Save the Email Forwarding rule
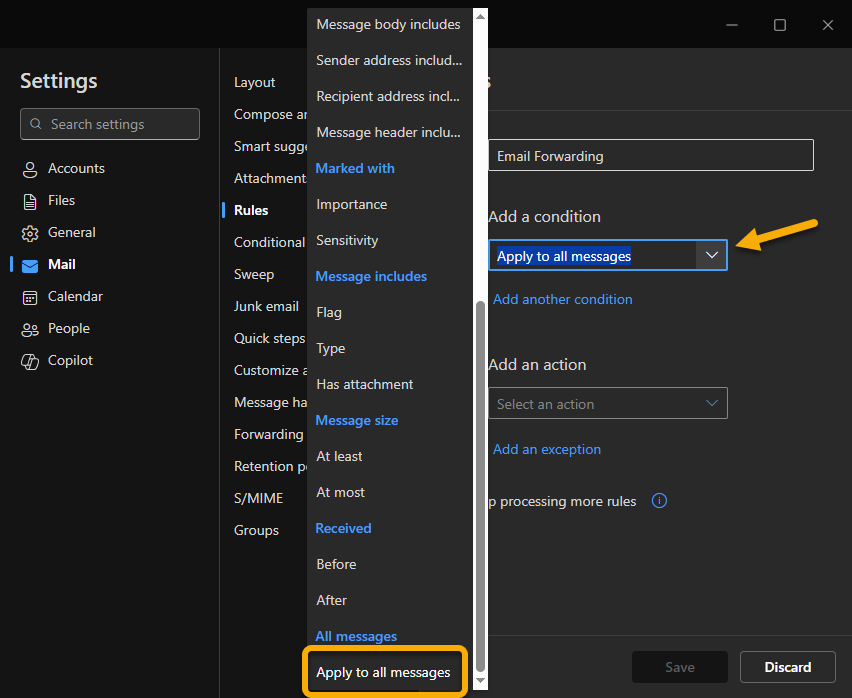The height and width of the screenshot is (698, 852). click(x=679, y=667)
